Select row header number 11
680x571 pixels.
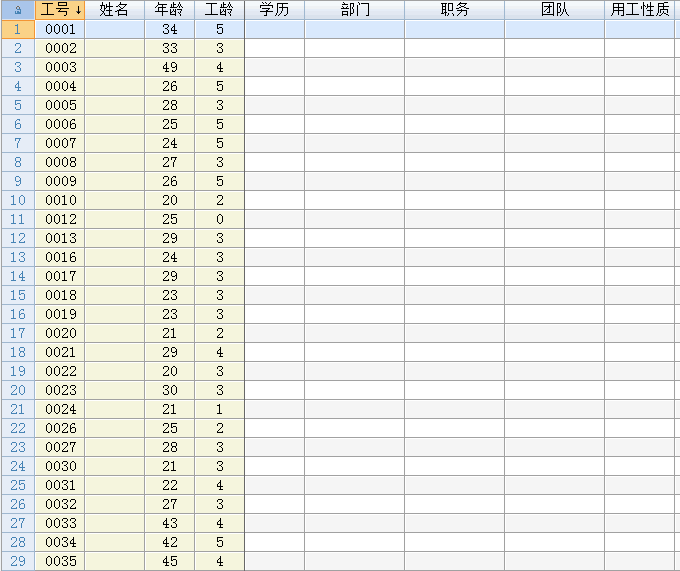coord(18,219)
